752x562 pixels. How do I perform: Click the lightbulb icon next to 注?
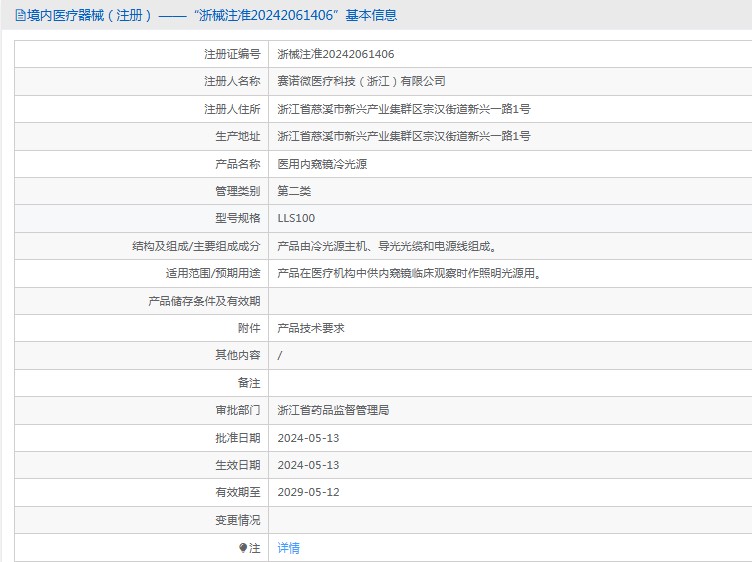coord(243,548)
